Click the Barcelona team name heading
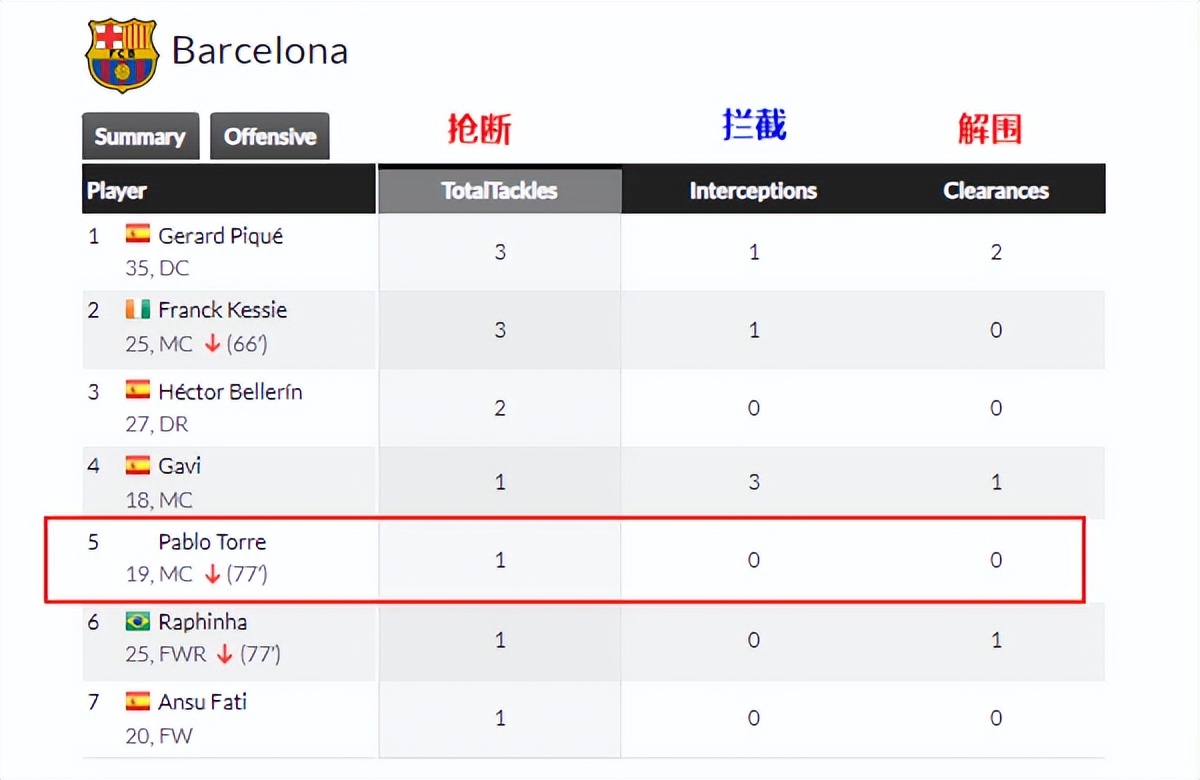The height and width of the screenshot is (780, 1200). (260, 51)
